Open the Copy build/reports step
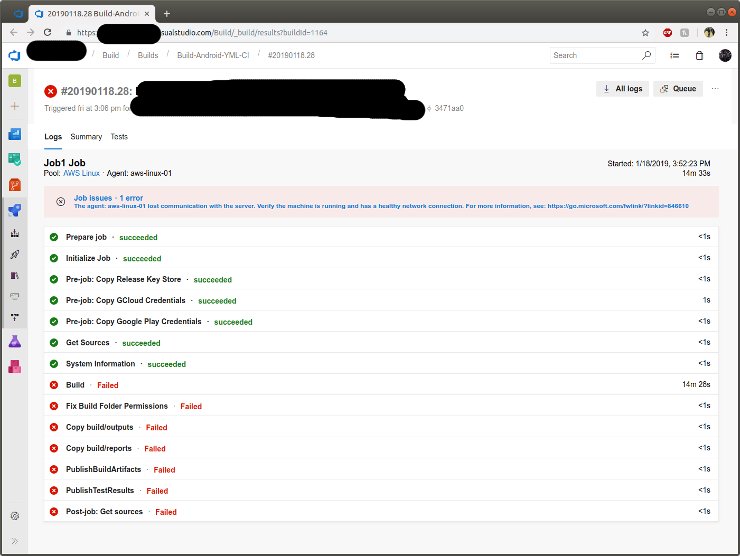 pyautogui.click(x=381, y=448)
